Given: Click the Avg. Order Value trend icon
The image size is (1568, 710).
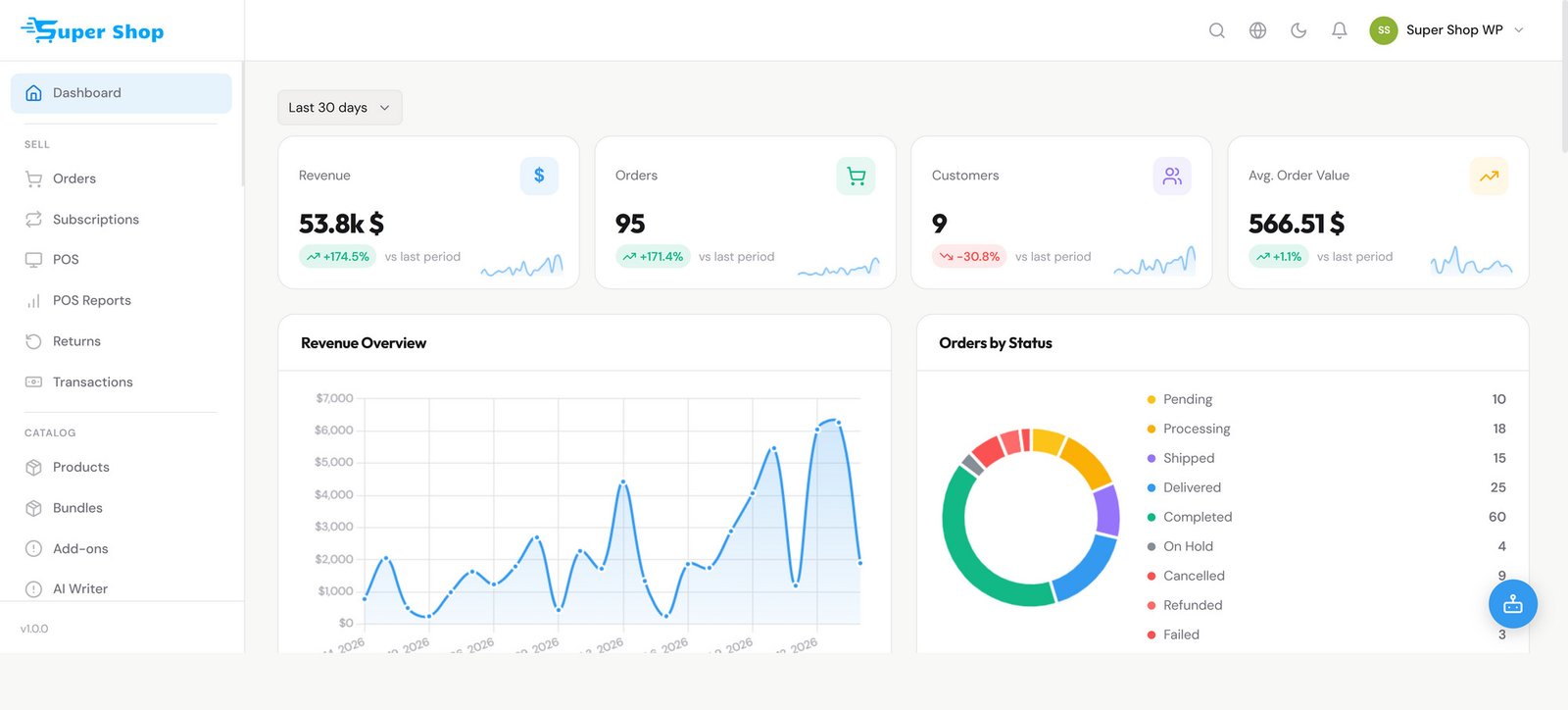Looking at the screenshot, I should pos(1489,176).
